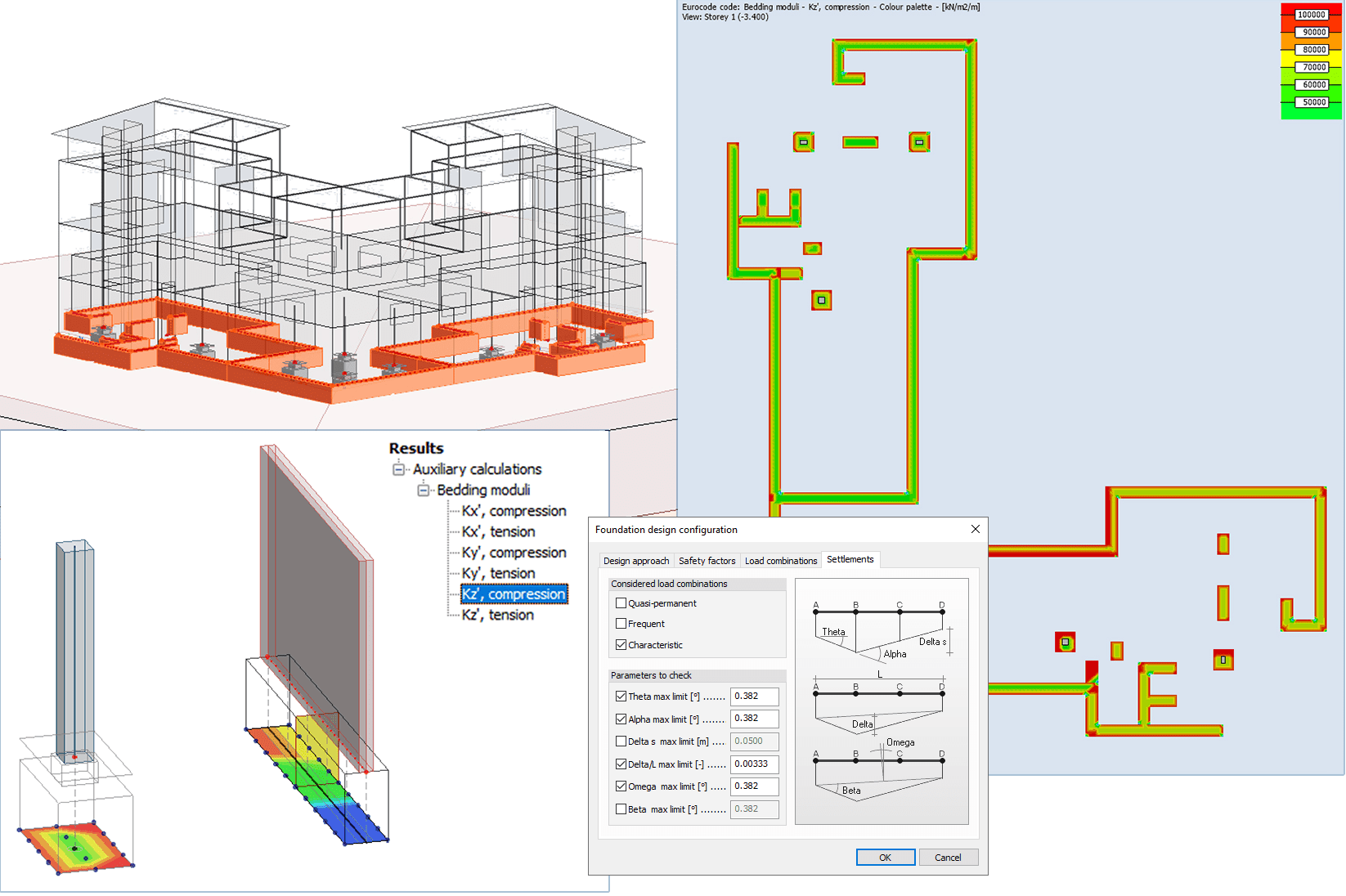1346x896 pixels.
Task: Confirm settings with the OK button
Action: click(x=885, y=857)
